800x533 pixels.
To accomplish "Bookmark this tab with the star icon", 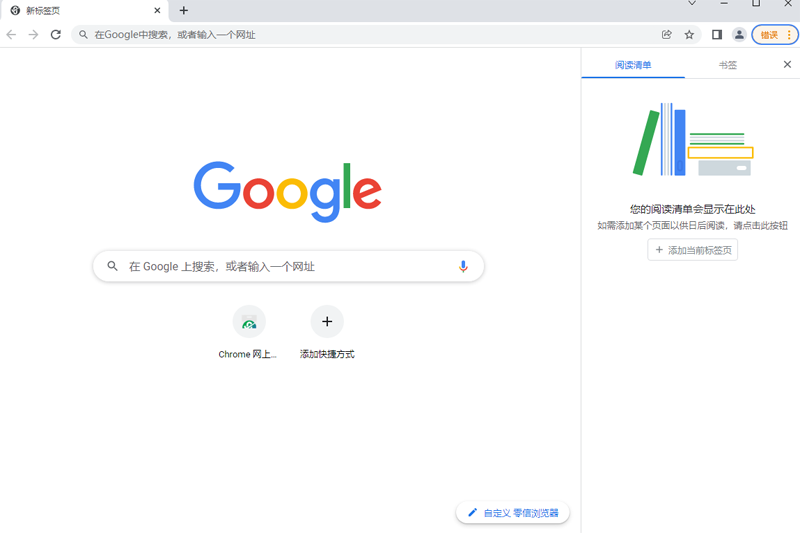I will [x=689, y=35].
